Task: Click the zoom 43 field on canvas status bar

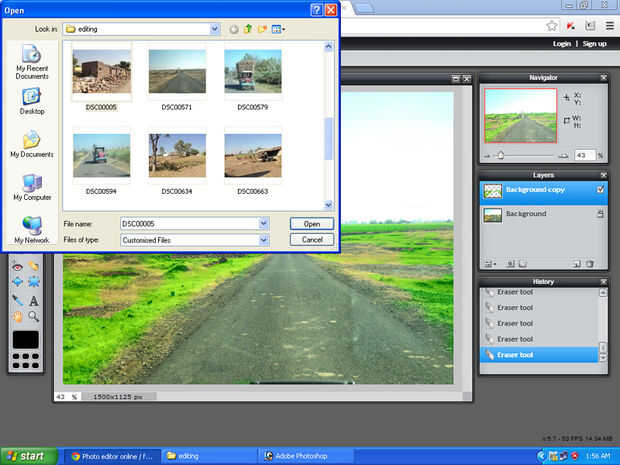Action: (x=67, y=397)
